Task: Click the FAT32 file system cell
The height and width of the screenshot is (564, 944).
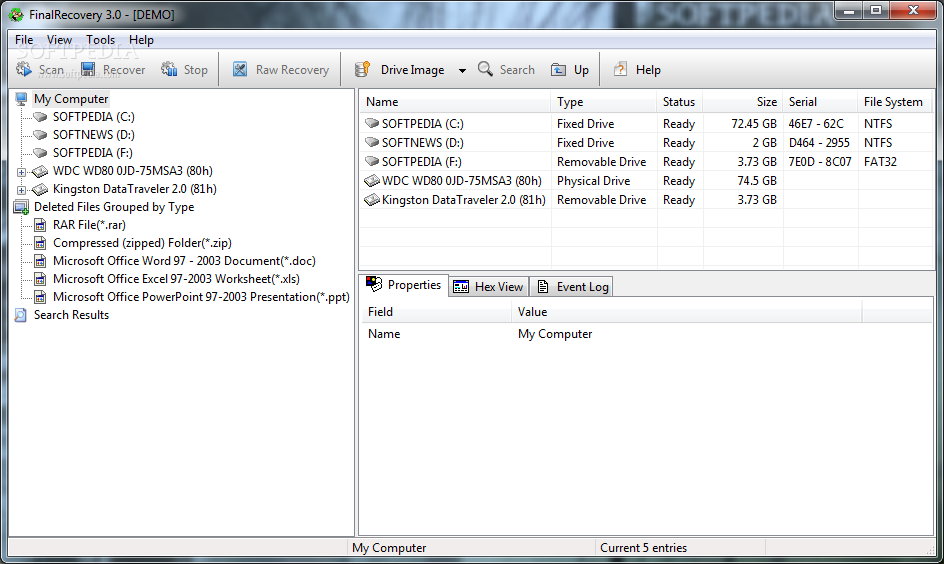Action: 880,162
